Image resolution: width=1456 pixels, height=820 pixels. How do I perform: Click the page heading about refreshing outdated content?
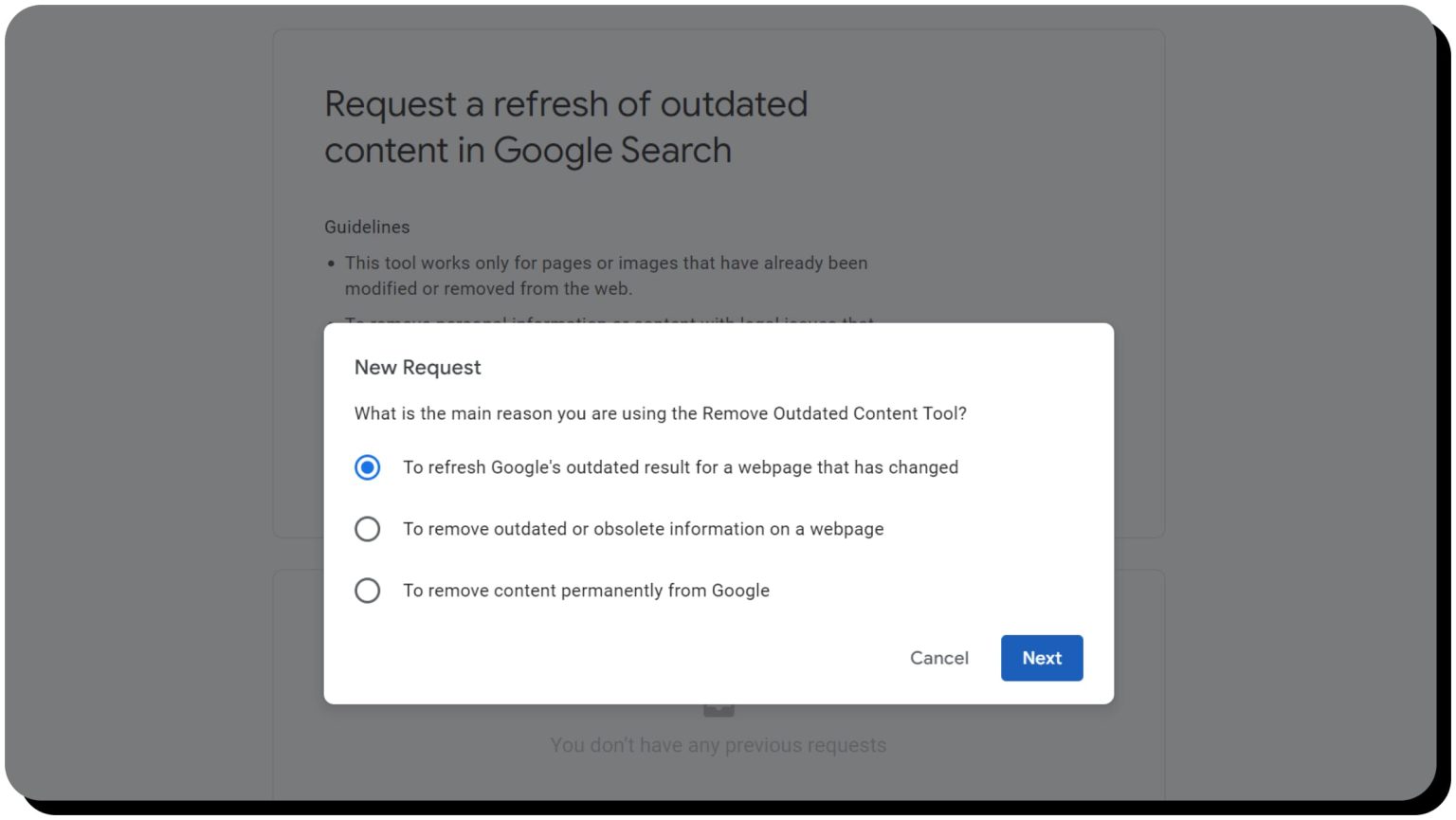click(x=566, y=126)
